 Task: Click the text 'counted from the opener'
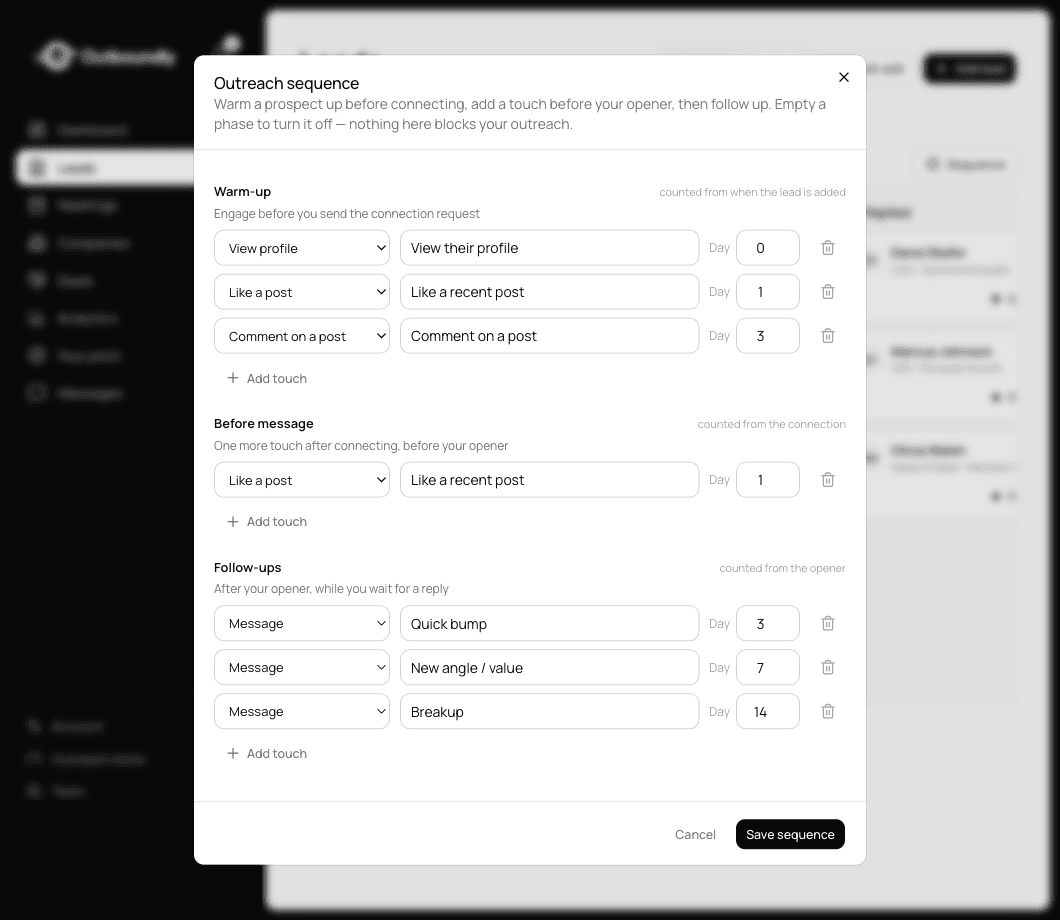point(782,568)
